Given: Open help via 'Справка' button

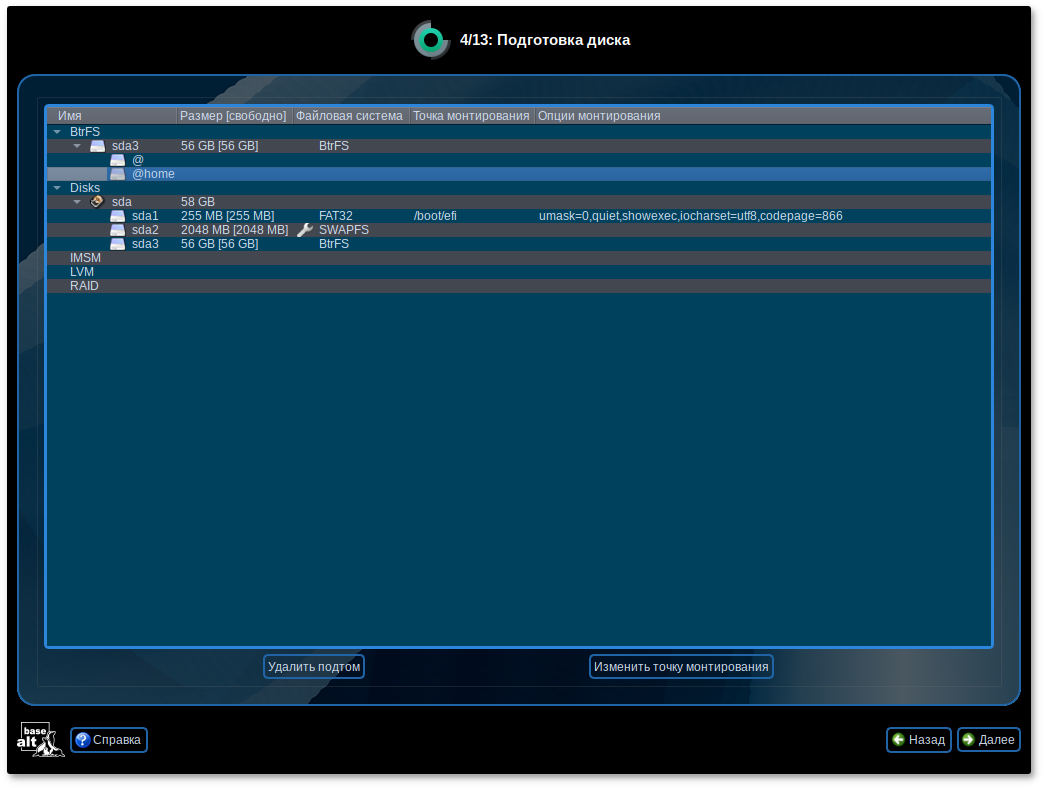Looking at the screenshot, I should tap(109, 740).
